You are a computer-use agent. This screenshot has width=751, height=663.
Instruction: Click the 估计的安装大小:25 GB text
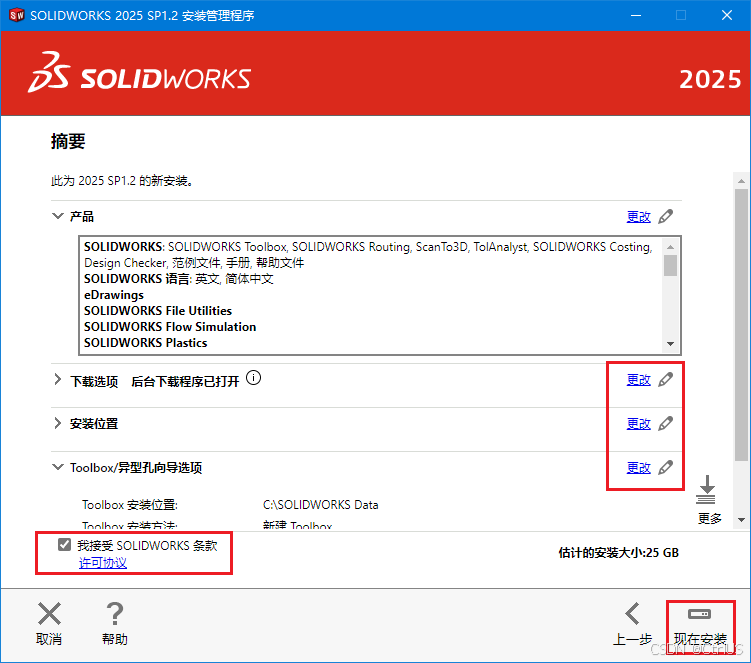[x=618, y=553]
